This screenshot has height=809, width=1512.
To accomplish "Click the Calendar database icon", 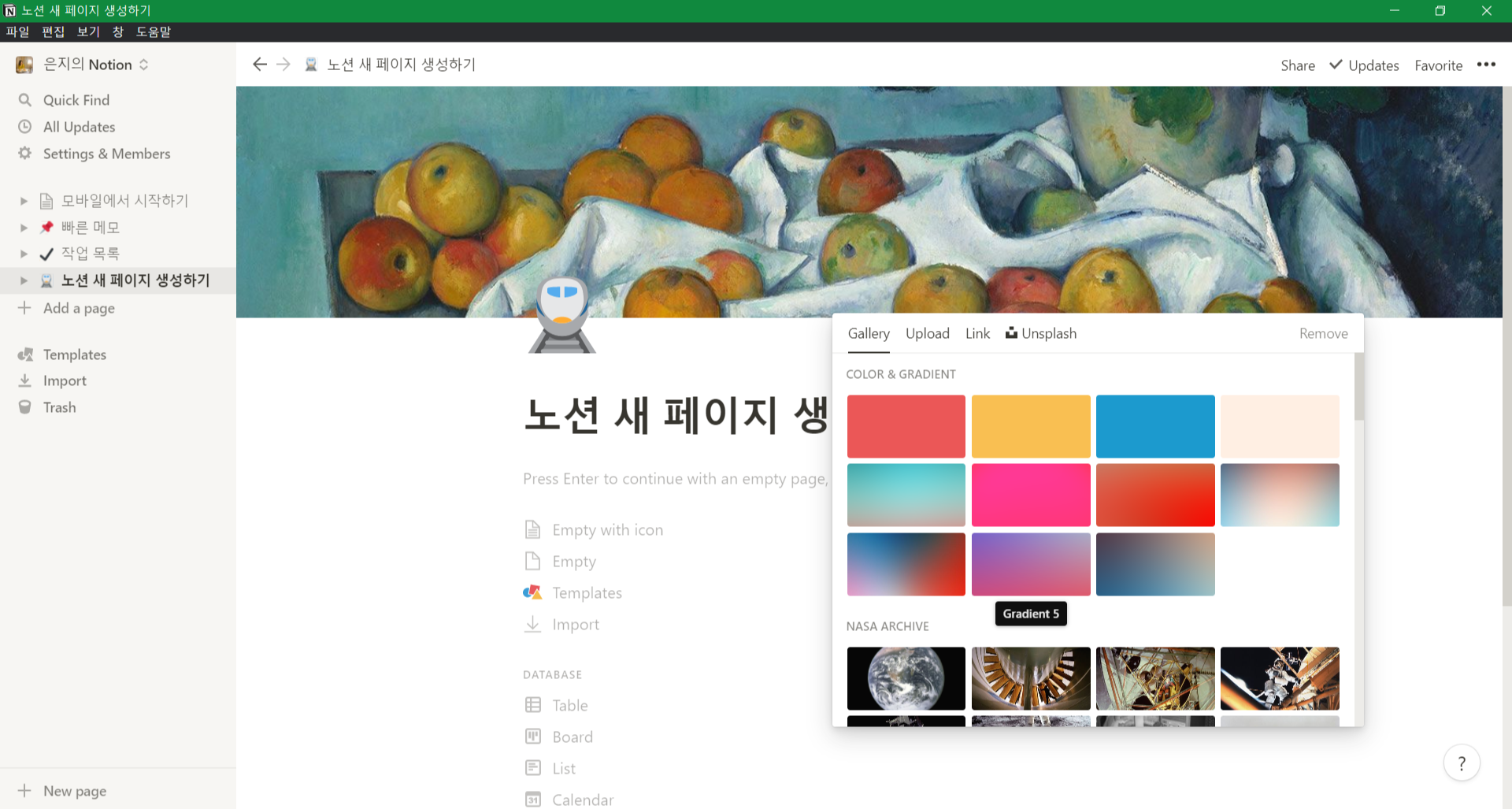I will click(533, 800).
